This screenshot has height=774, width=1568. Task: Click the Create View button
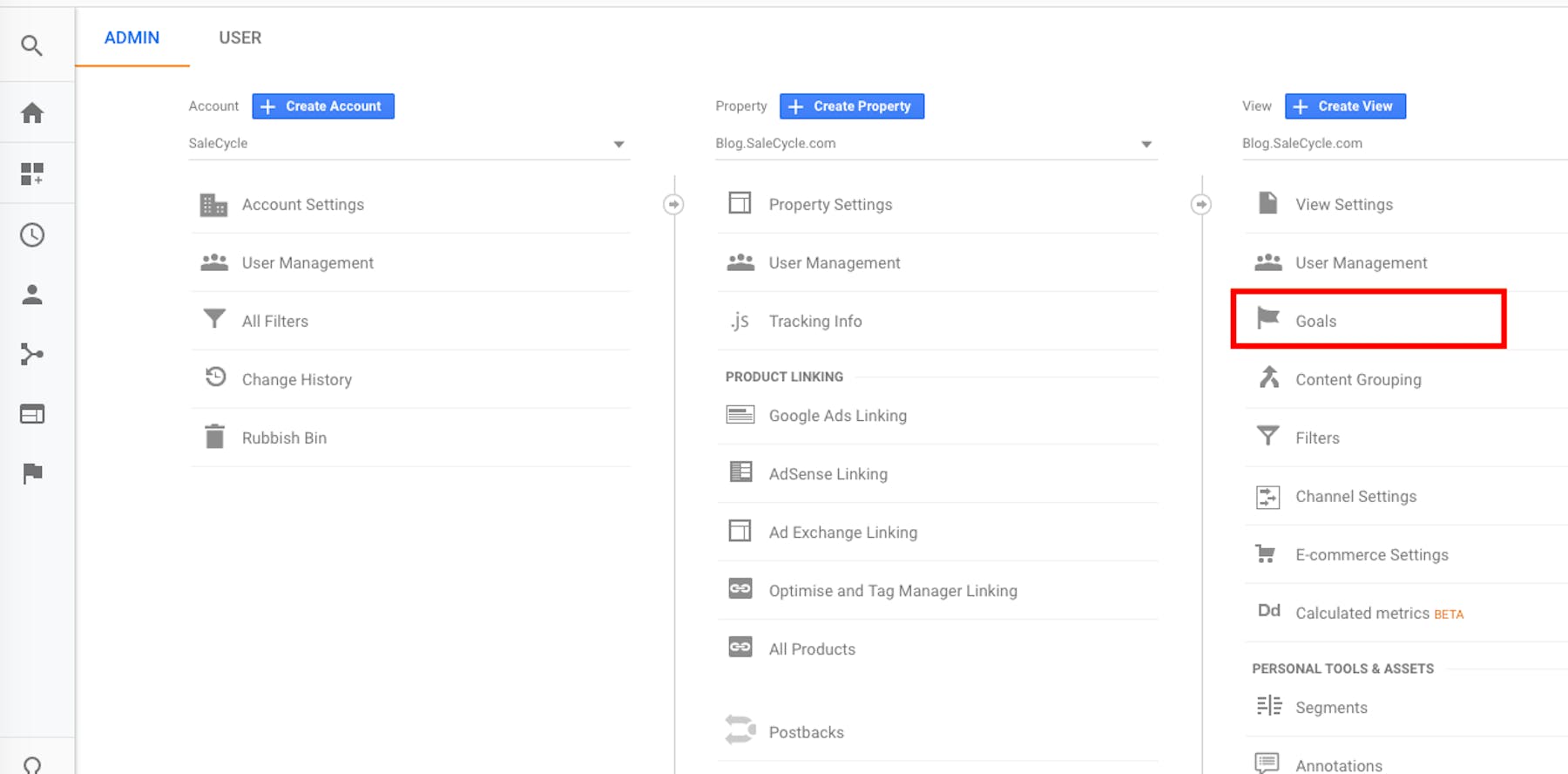(x=1346, y=106)
